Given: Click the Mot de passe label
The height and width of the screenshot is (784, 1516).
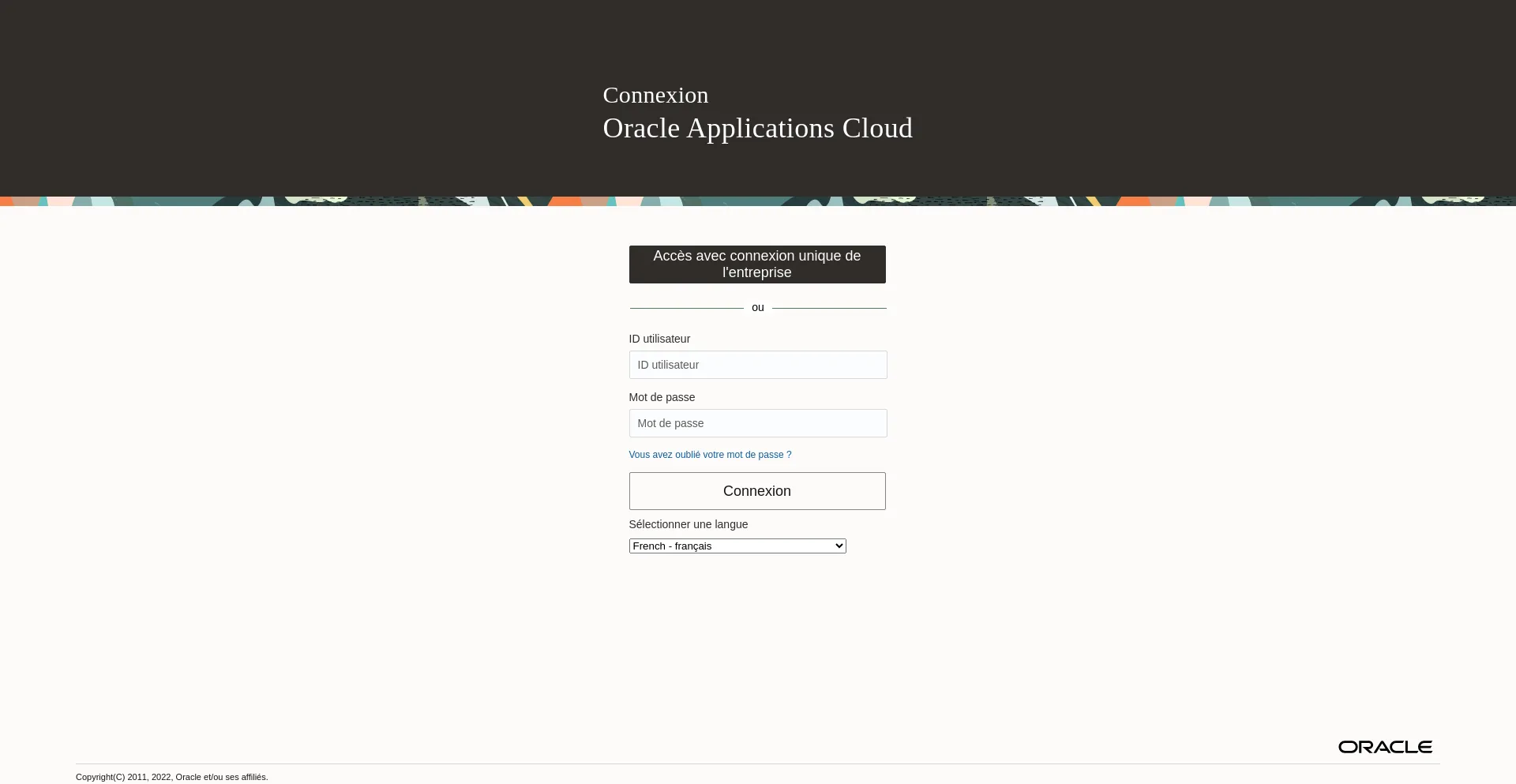Looking at the screenshot, I should [x=662, y=397].
